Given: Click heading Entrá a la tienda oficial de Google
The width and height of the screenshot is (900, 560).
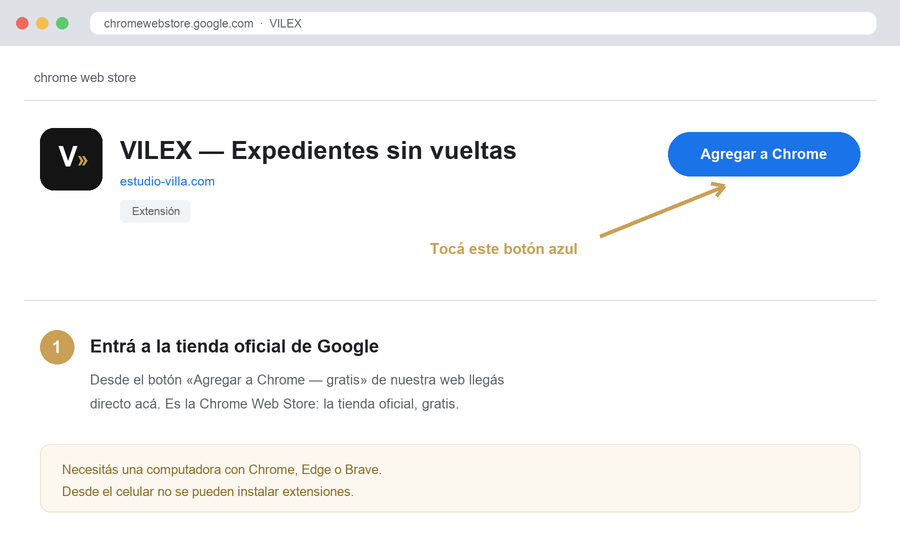Looking at the screenshot, I should (x=234, y=347).
